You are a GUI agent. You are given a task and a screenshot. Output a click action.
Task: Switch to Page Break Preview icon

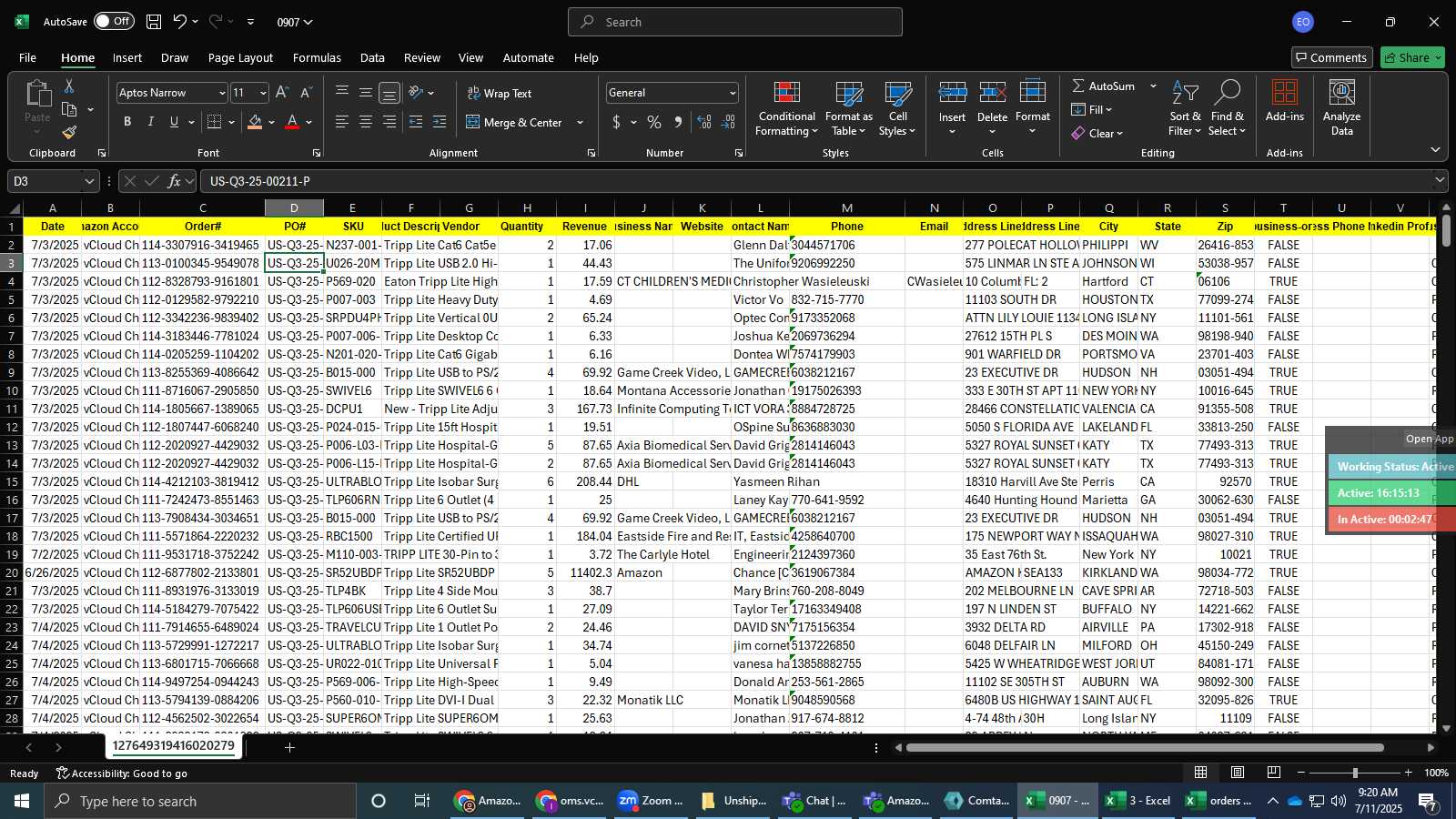point(1274,773)
